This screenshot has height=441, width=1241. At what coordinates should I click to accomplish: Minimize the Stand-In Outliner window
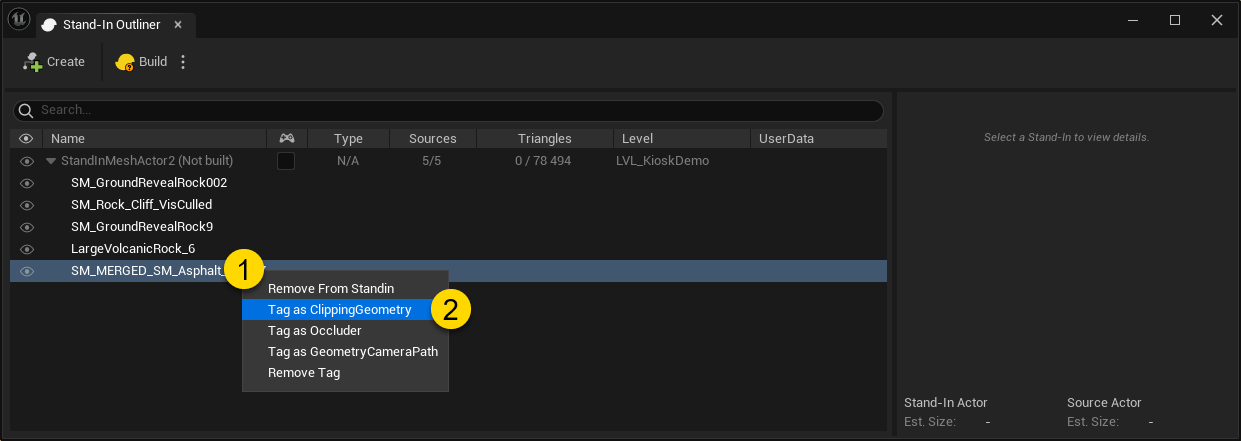[1134, 20]
